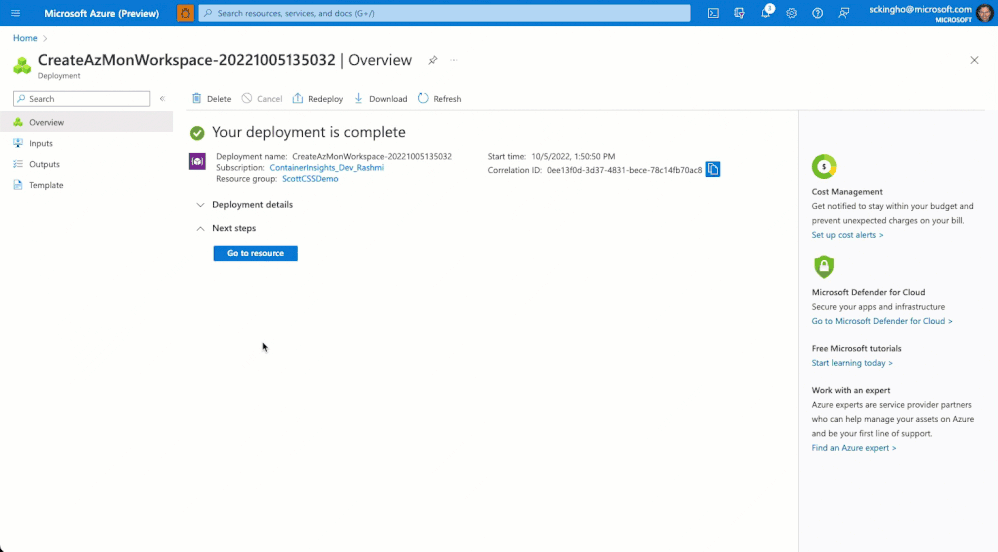Image resolution: width=998 pixels, height=552 pixels.
Task: Click the orange preview bug icon
Action: [x=185, y=13]
